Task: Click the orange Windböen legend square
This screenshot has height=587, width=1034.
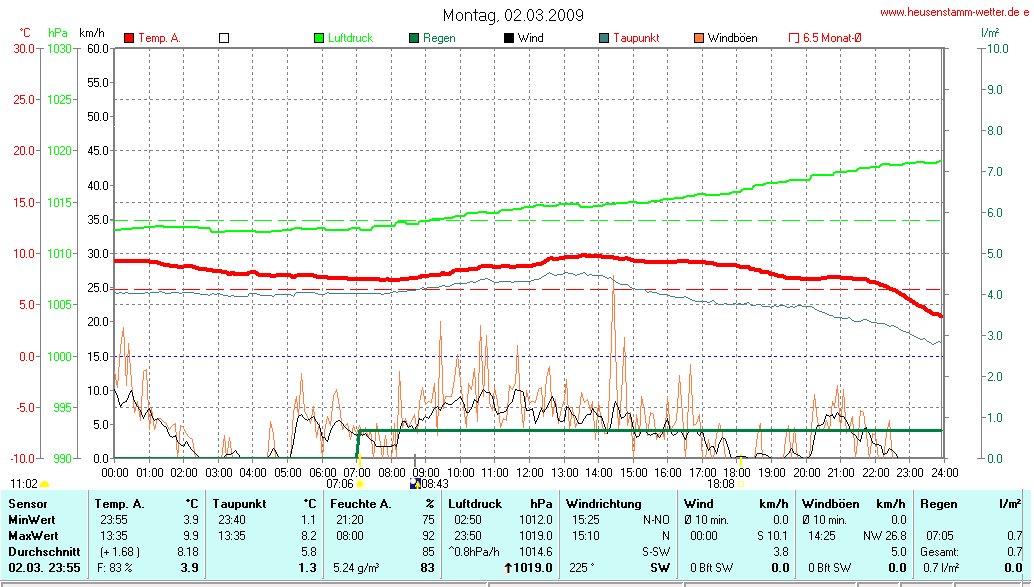Action: pyautogui.click(x=698, y=38)
